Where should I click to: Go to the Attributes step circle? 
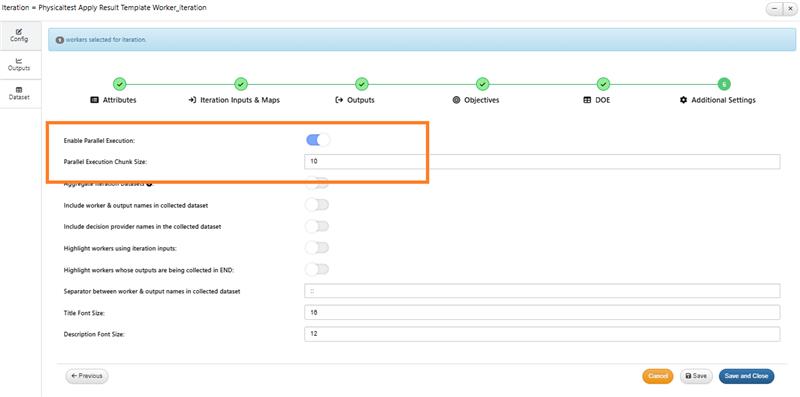[x=119, y=84]
